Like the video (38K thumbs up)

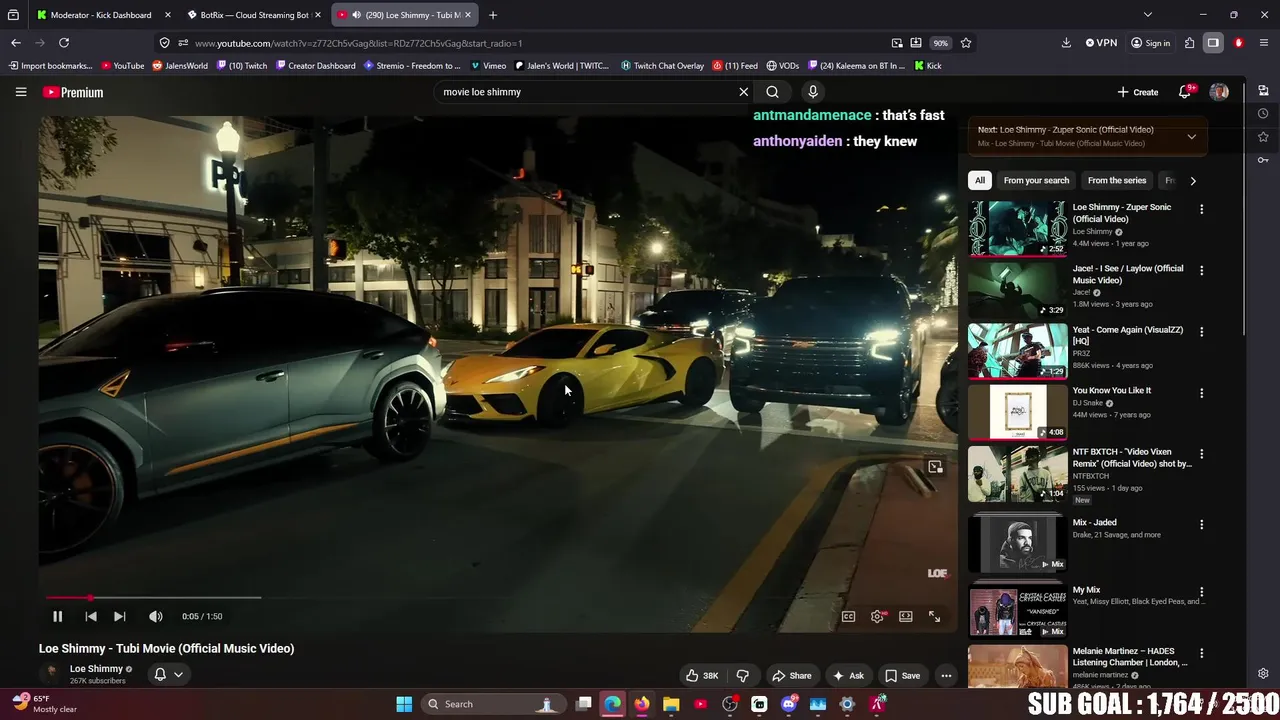pos(702,675)
